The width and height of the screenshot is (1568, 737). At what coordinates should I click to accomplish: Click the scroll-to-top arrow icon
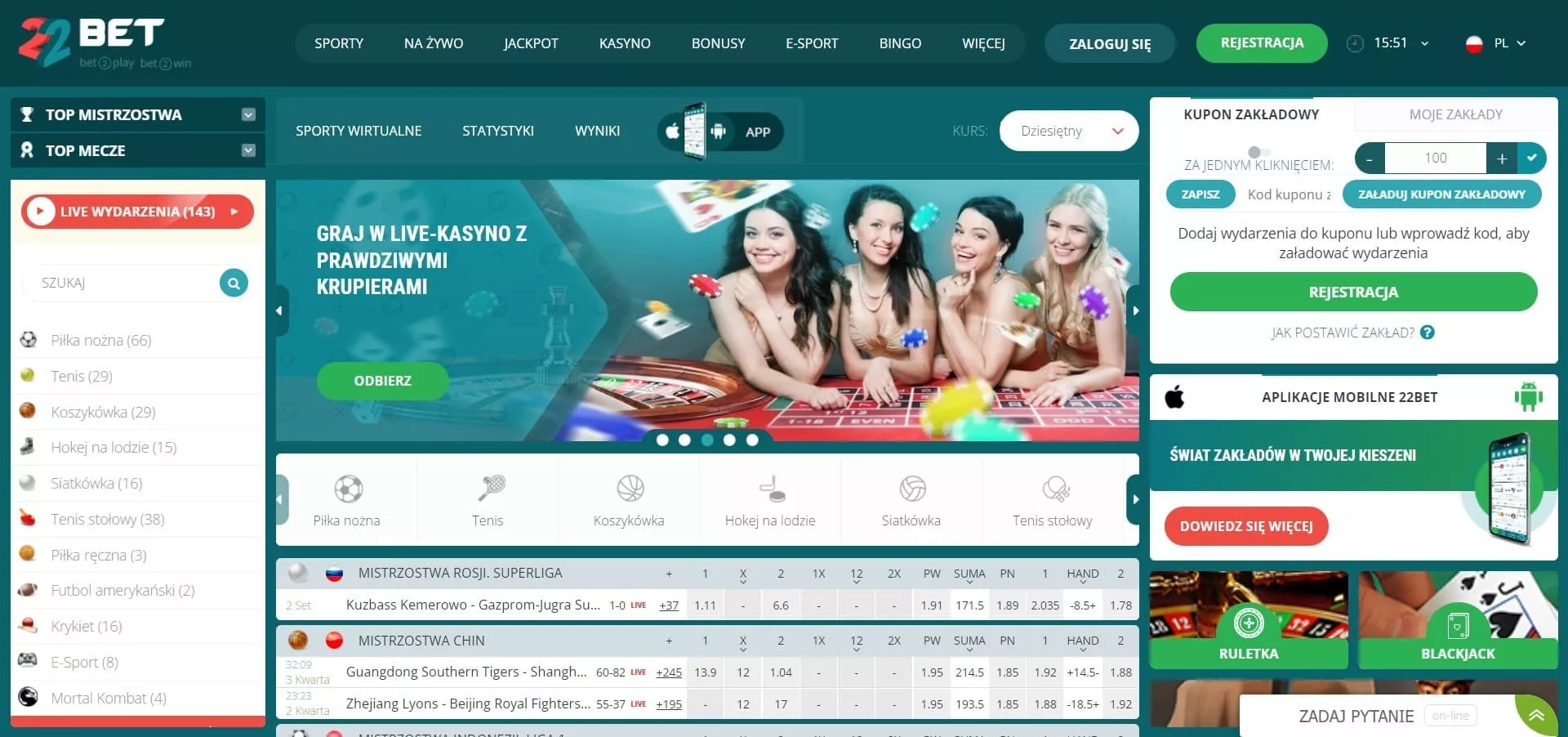click(x=1536, y=716)
